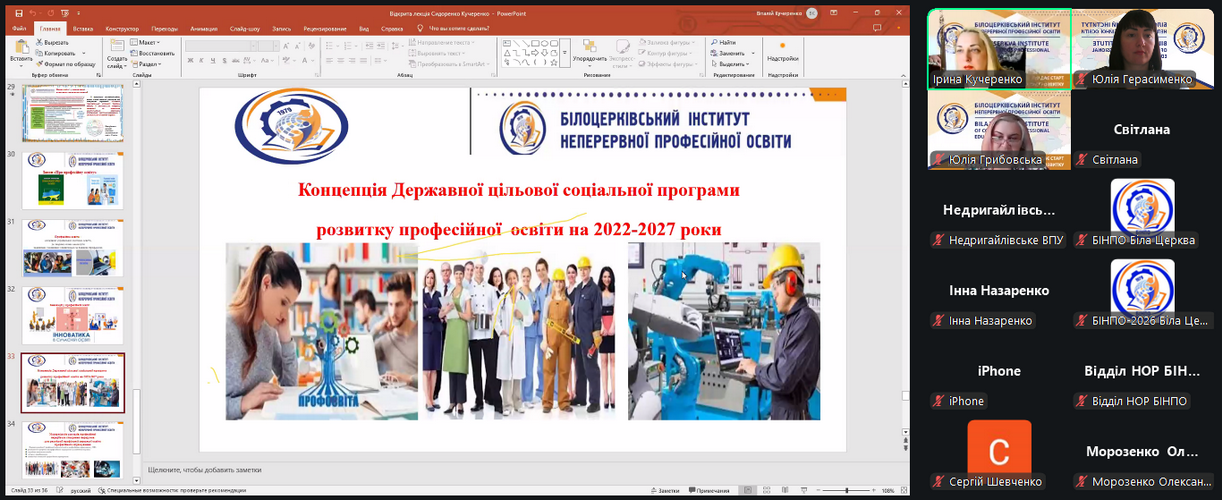Click Format Painter (Формат по образцу)

66,63
